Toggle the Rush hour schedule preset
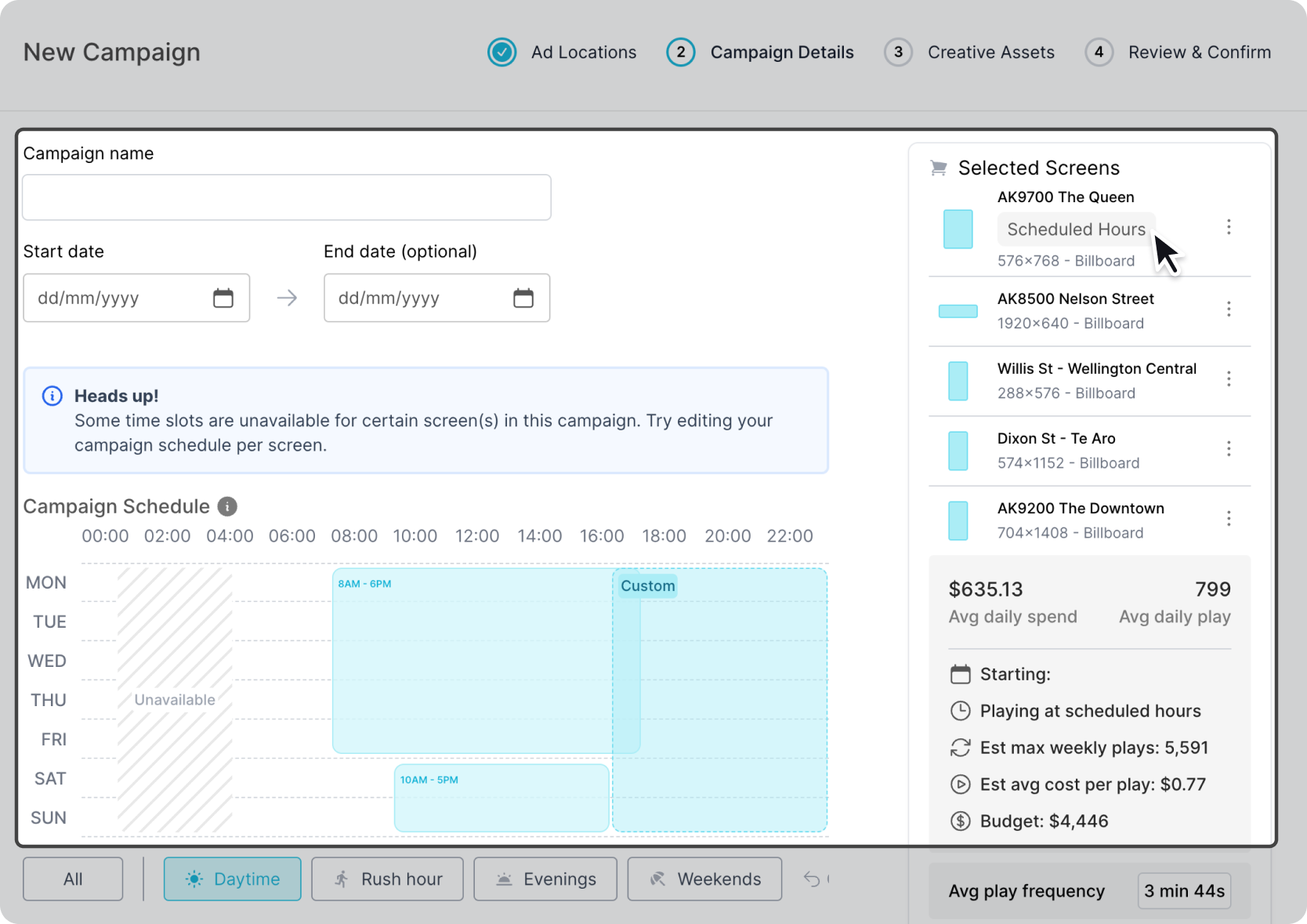Viewport: 1307px width, 924px height. coord(387,879)
